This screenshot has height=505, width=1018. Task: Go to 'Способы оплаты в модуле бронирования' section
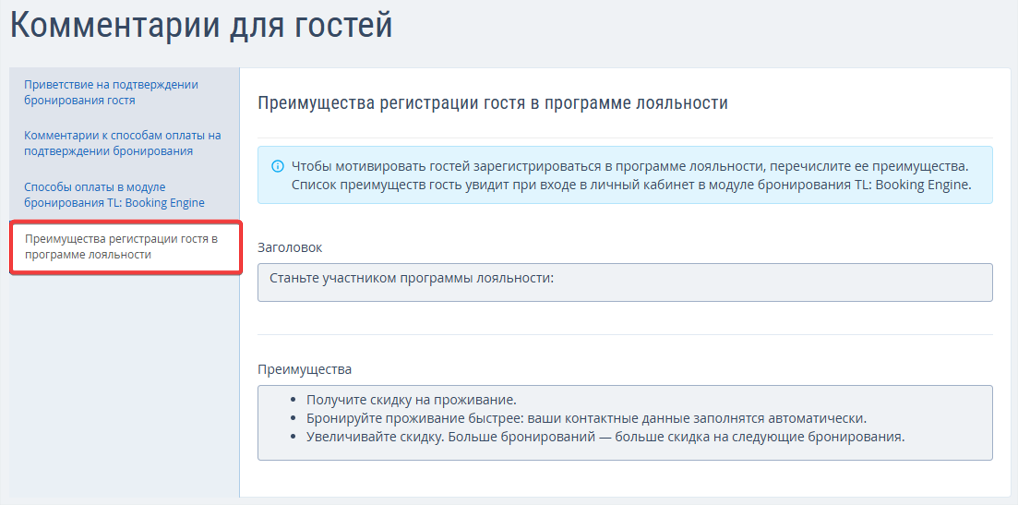tap(114, 195)
